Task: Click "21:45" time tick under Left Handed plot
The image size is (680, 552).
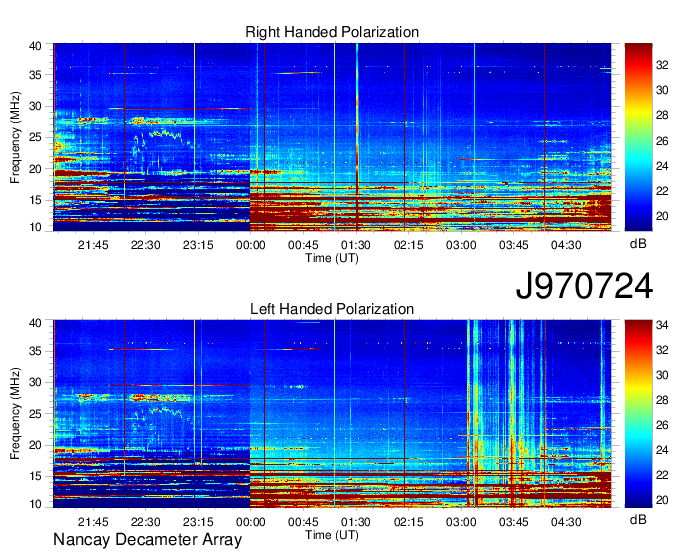Action: 93,522
